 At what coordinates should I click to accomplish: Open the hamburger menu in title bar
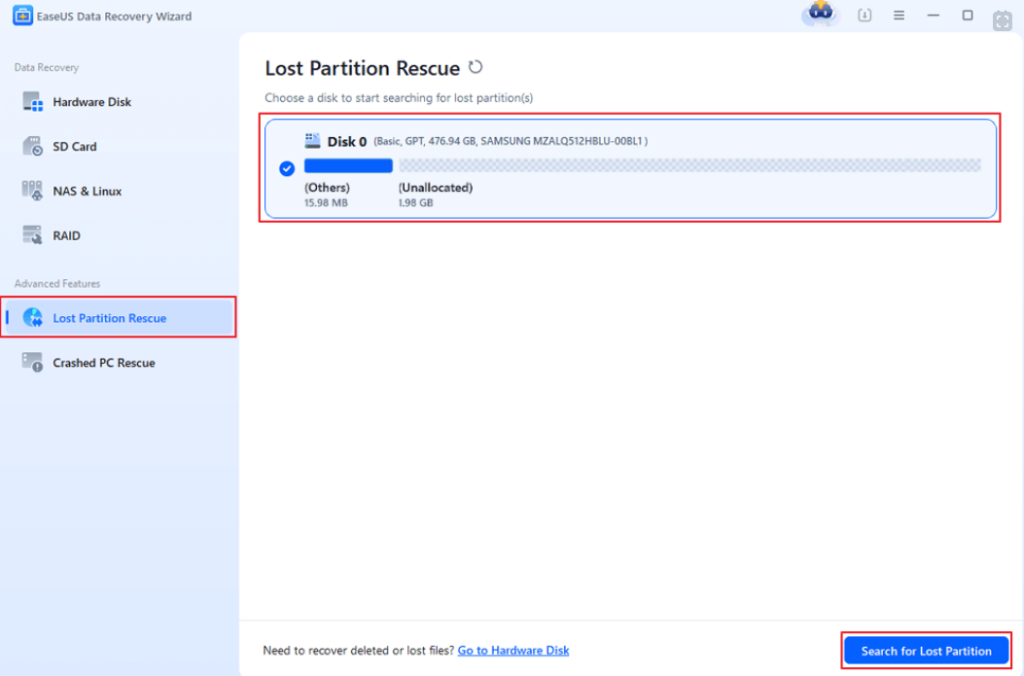pos(899,16)
